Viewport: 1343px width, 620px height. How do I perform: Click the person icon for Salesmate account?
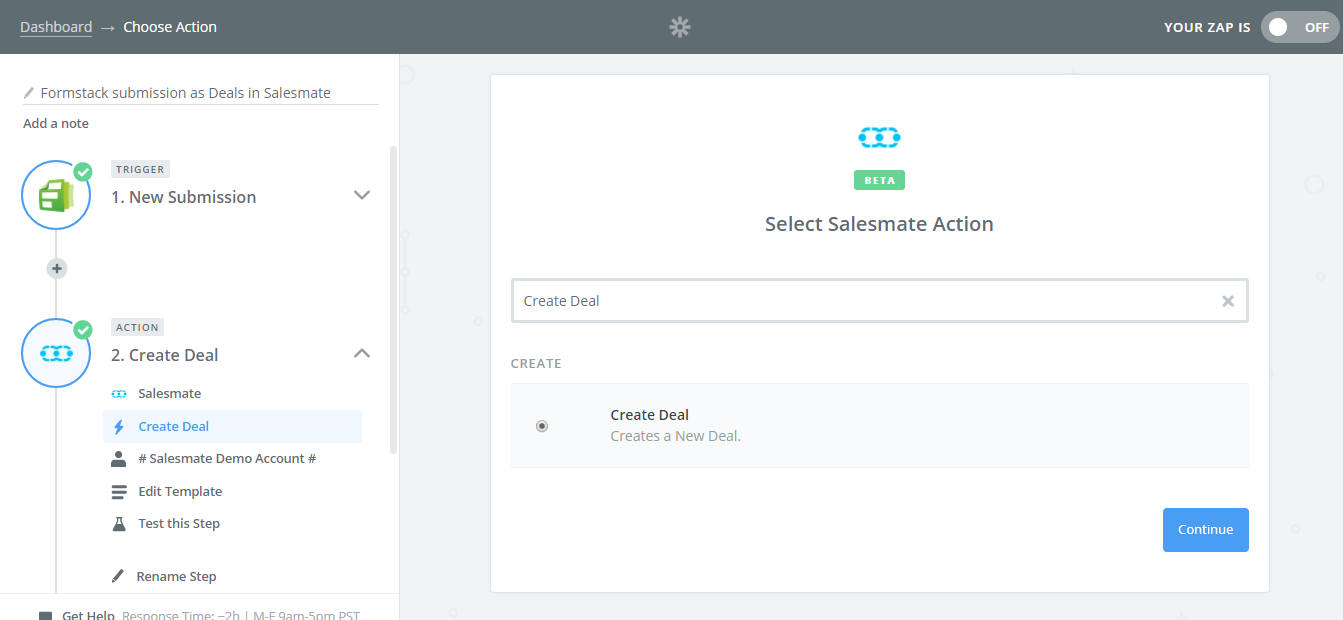119,459
